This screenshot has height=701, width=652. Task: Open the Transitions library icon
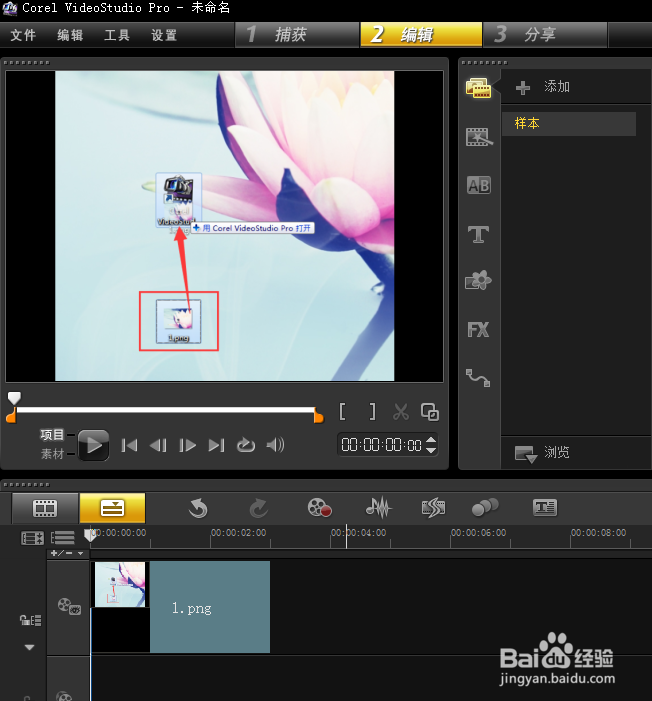tap(478, 137)
